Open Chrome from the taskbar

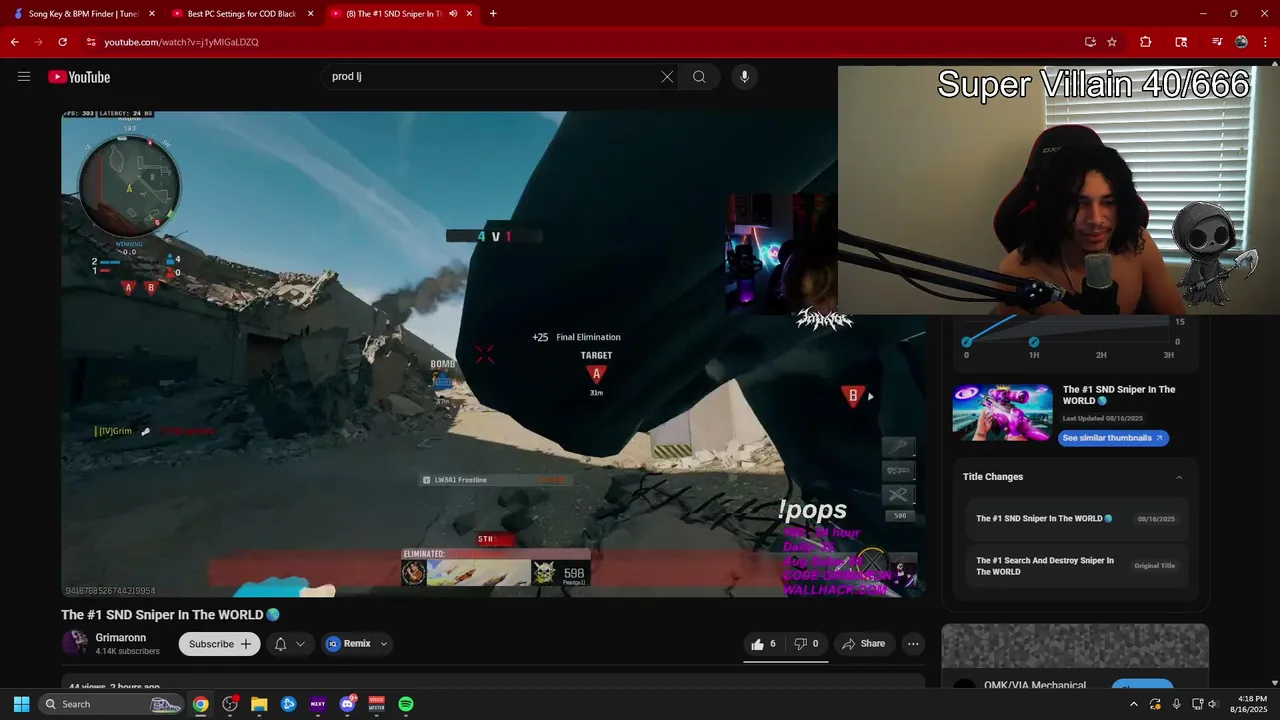(x=201, y=704)
